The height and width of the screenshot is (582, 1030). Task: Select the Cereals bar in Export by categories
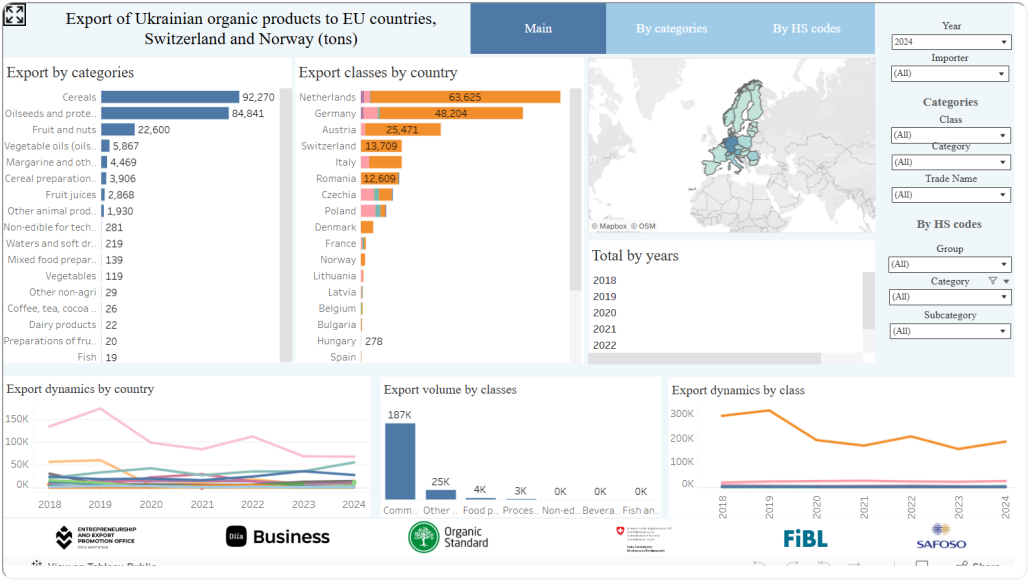pos(169,97)
